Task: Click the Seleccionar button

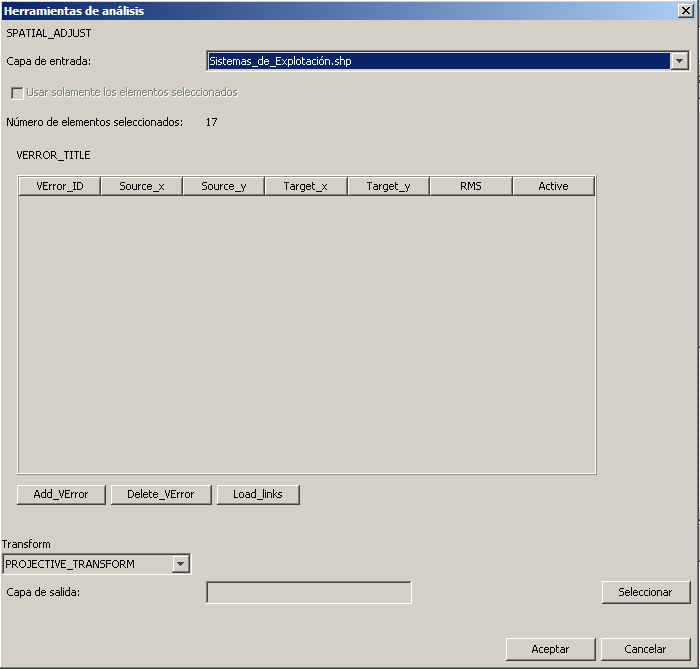Action: (646, 592)
